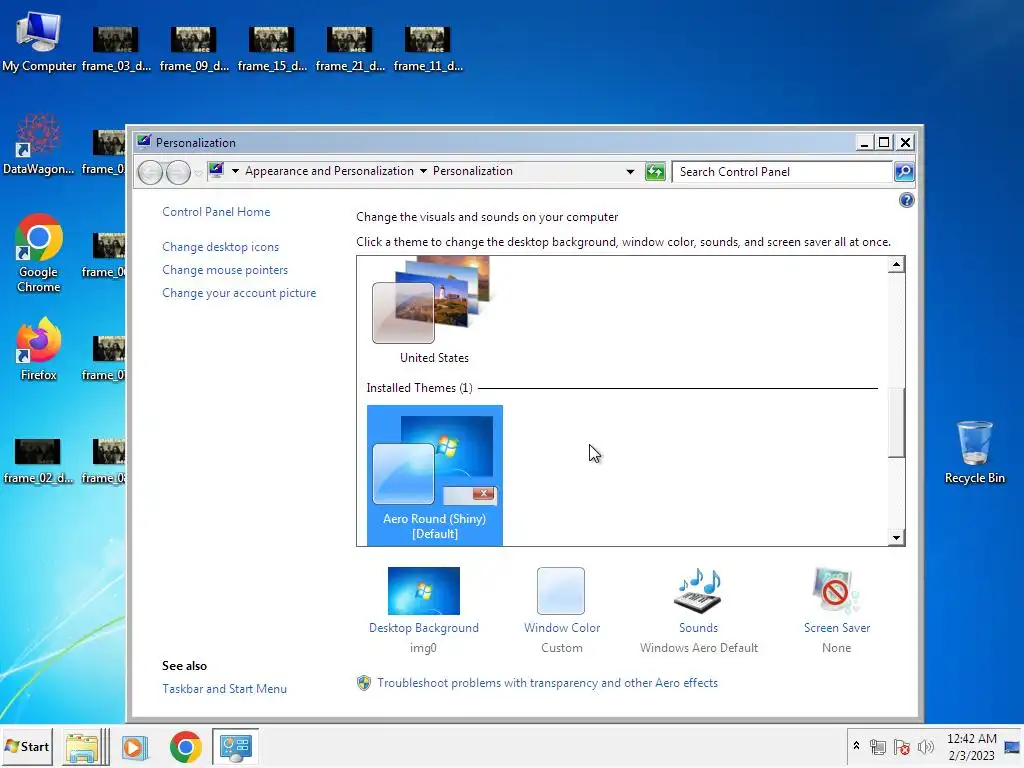Click Appearance and Personalization breadcrumb

[329, 171]
